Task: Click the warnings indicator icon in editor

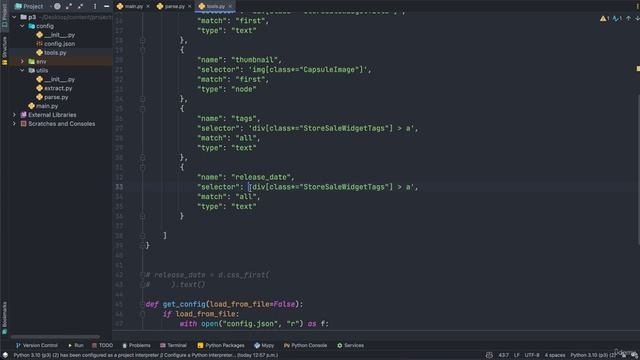Action: (604, 18)
